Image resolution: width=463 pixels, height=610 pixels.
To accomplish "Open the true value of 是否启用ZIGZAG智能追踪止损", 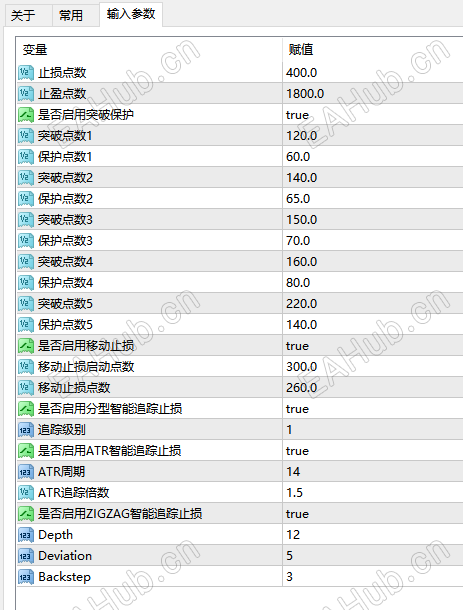I will coord(297,514).
